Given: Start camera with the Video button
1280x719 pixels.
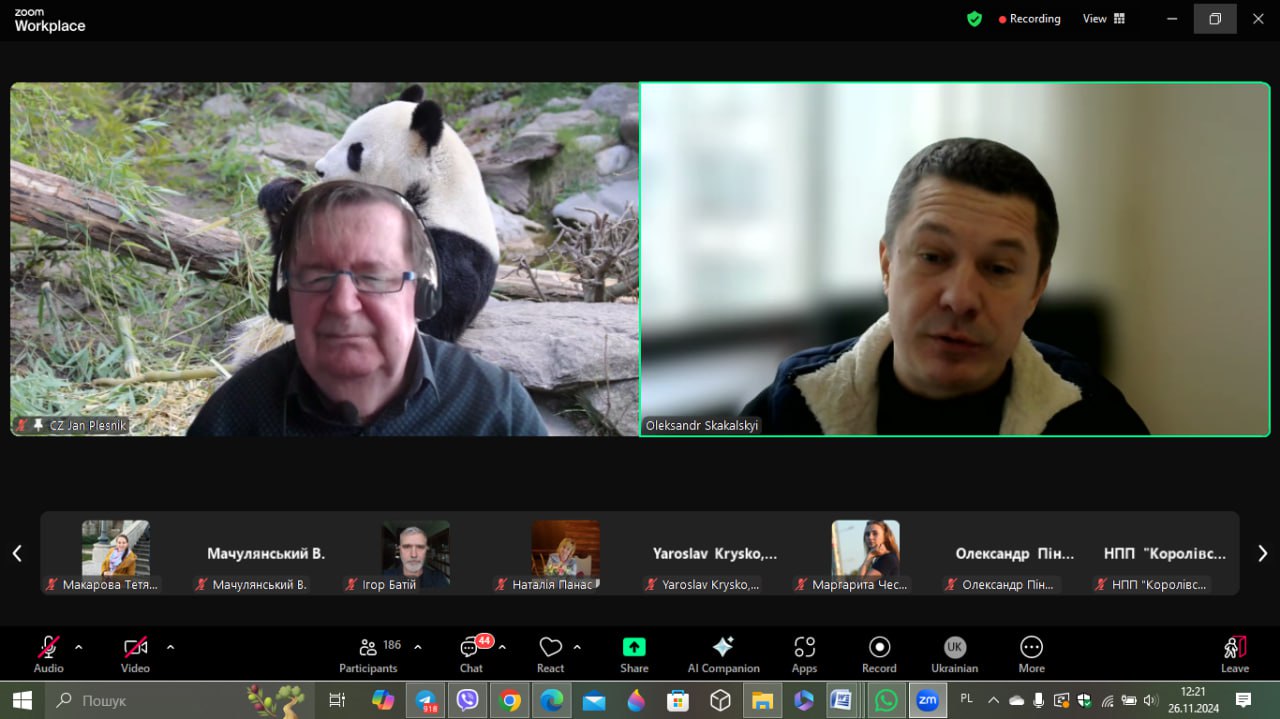Looking at the screenshot, I should pyautogui.click(x=135, y=654).
